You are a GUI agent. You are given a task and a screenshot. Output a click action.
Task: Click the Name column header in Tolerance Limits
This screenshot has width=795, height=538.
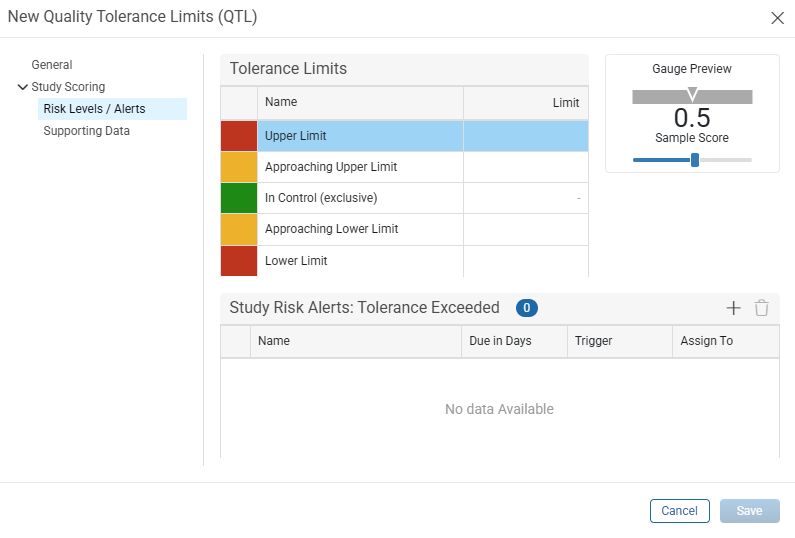tap(360, 103)
